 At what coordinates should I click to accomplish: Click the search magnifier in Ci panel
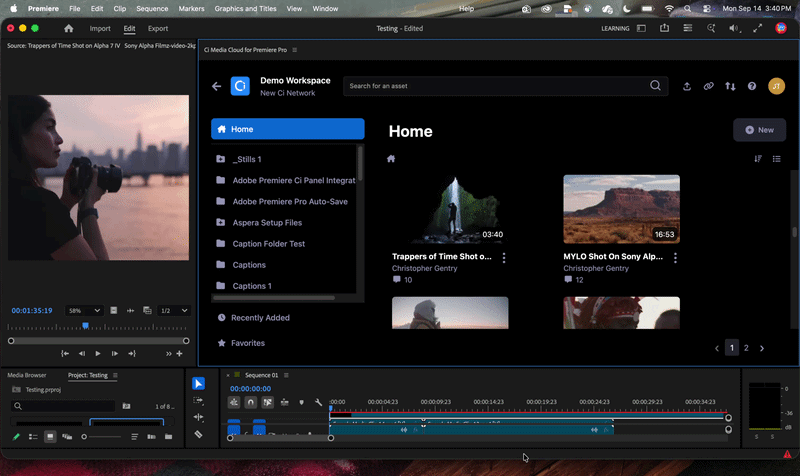point(655,85)
